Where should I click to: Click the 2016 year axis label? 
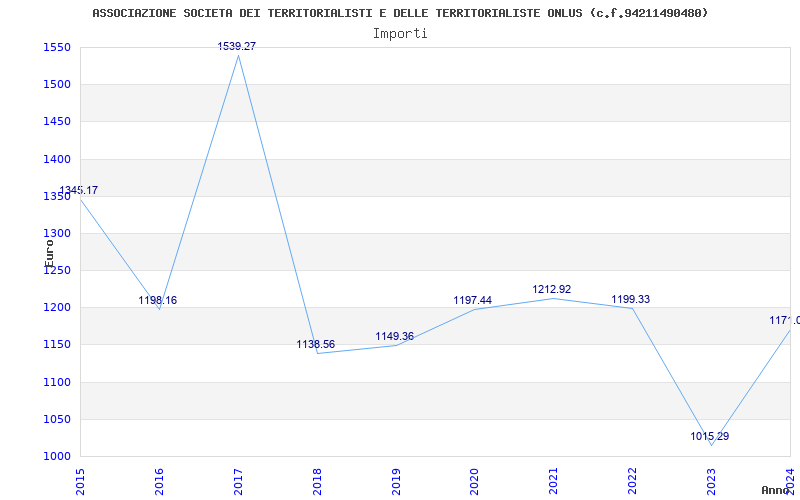(x=159, y=481)
